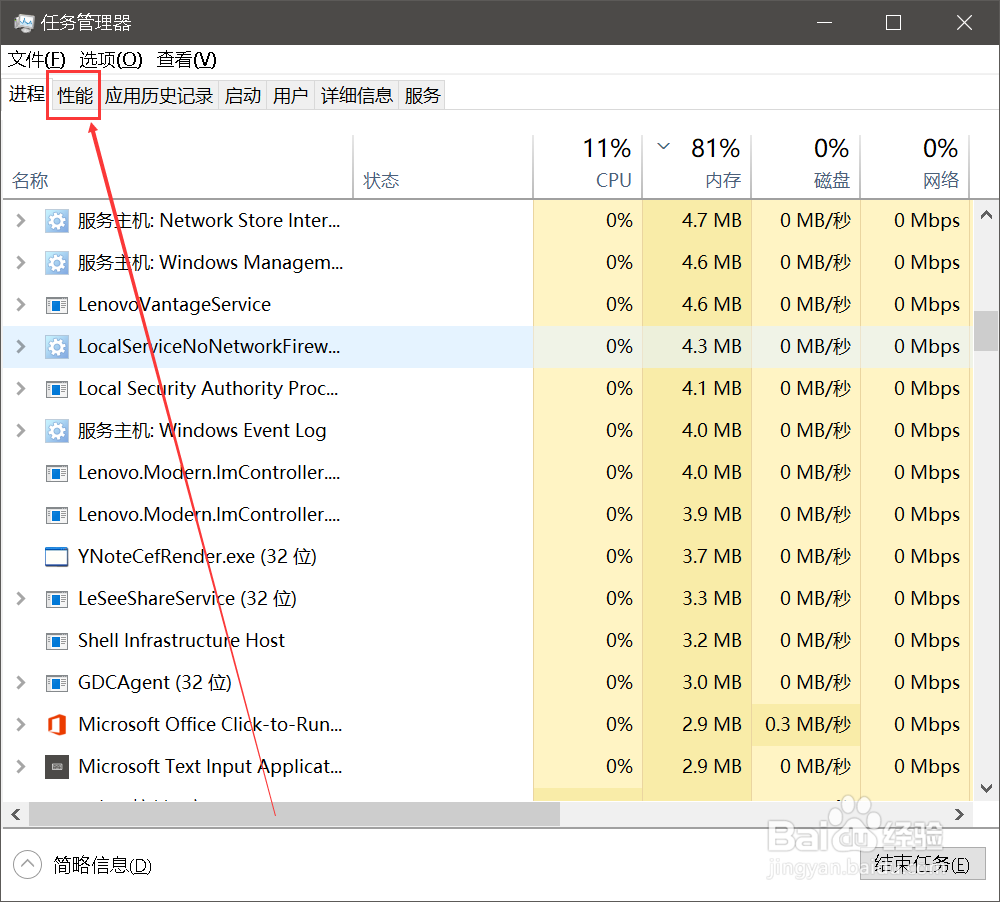
Task: Click the horizontal scrollbar thumb
Action: point(294,815)
